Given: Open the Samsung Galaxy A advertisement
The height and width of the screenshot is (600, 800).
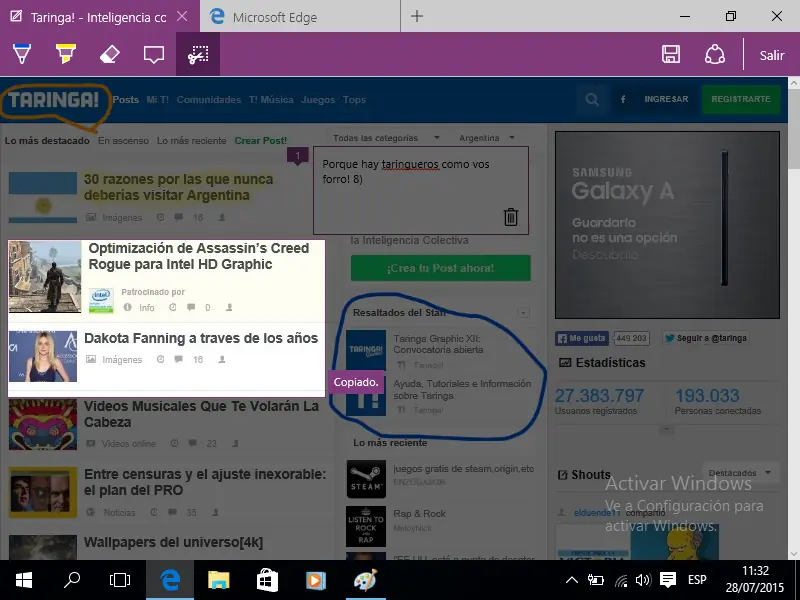Looking at the screenshot, I should click(x=667, y=225).
